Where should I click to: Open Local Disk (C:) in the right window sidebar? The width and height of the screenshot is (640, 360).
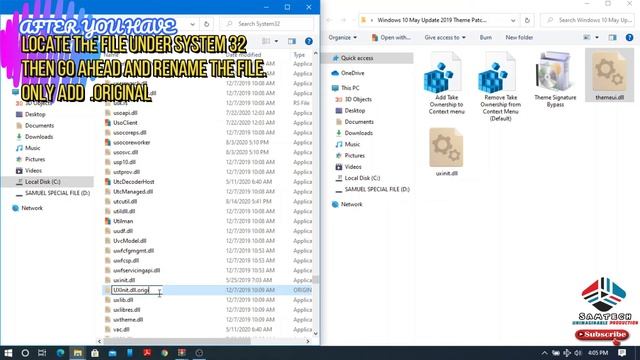(362, 178)
